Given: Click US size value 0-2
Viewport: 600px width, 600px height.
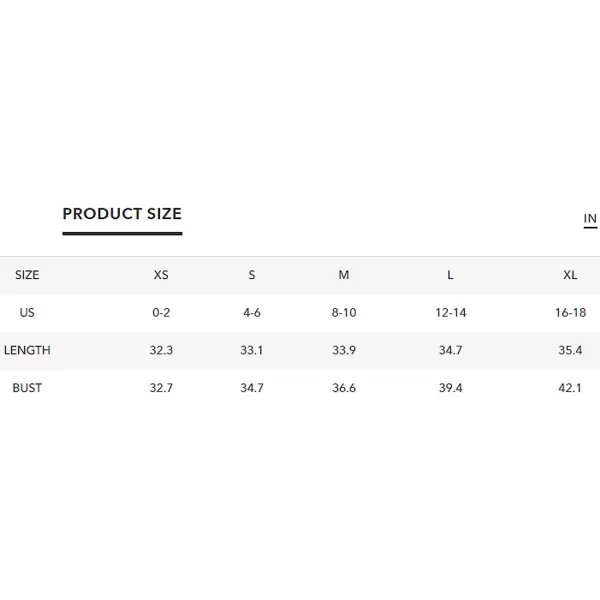Looking at the screenshot, I should [x=161, y=313].
